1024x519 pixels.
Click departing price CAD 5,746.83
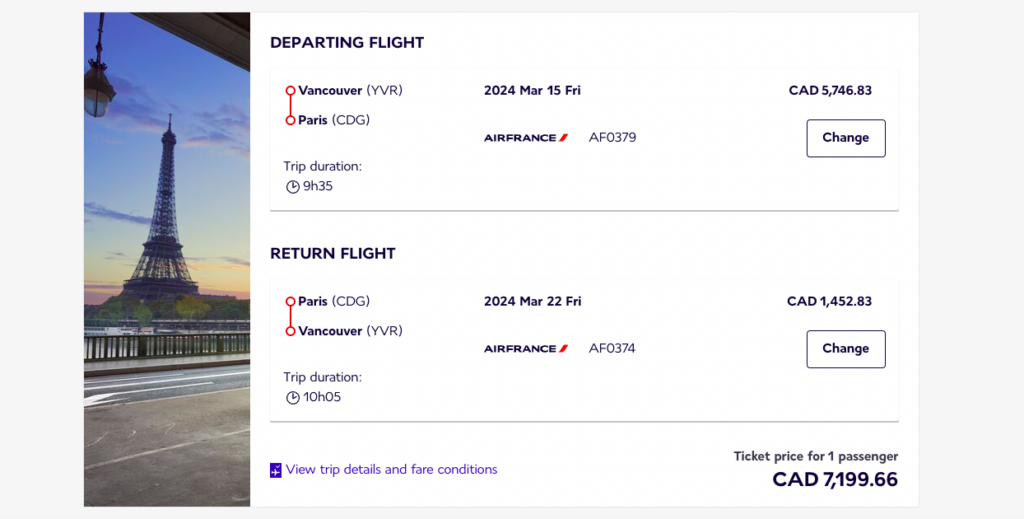click(830, 90)
